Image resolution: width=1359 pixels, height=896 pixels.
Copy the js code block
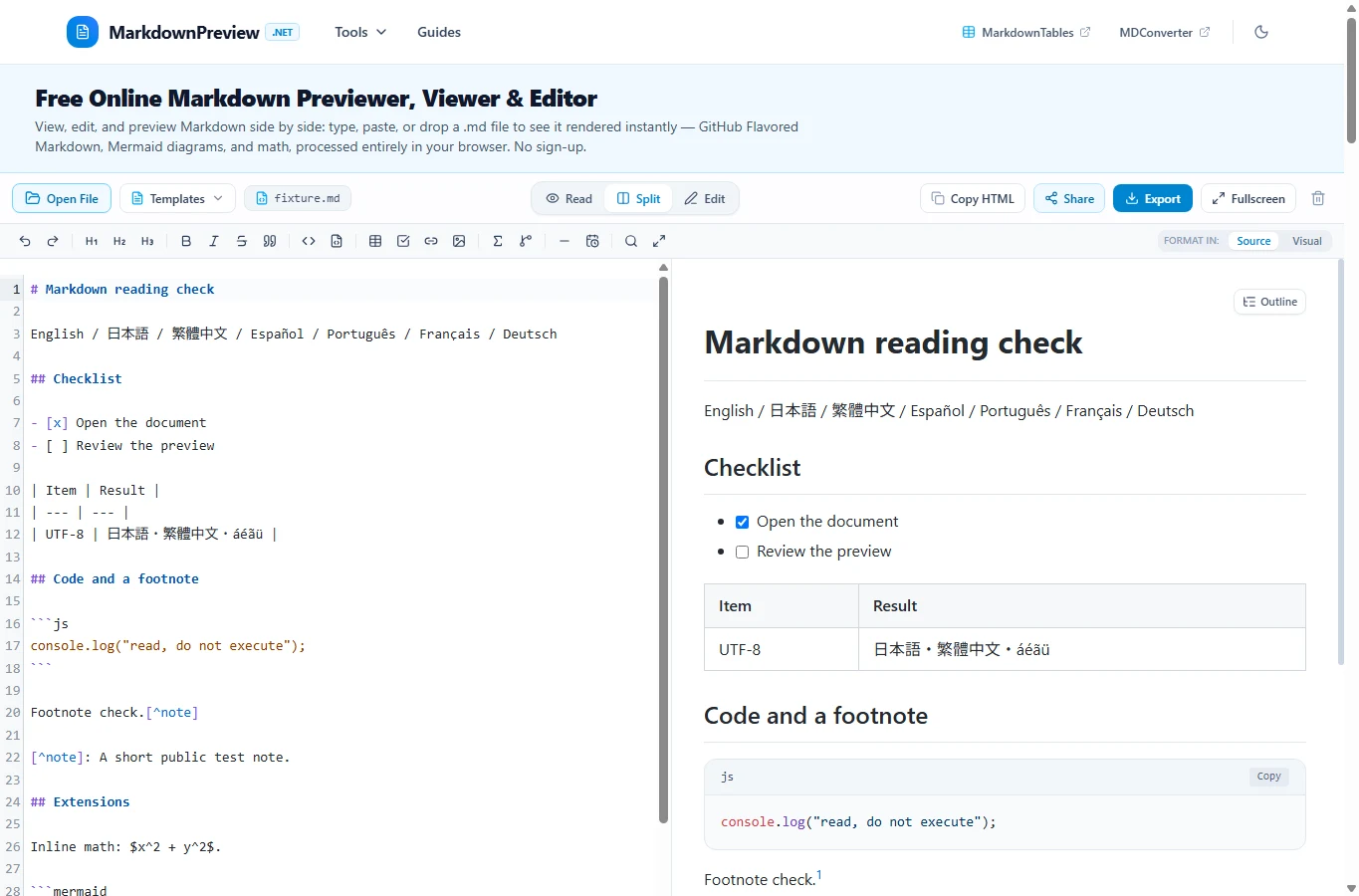tap(1268, 777)
